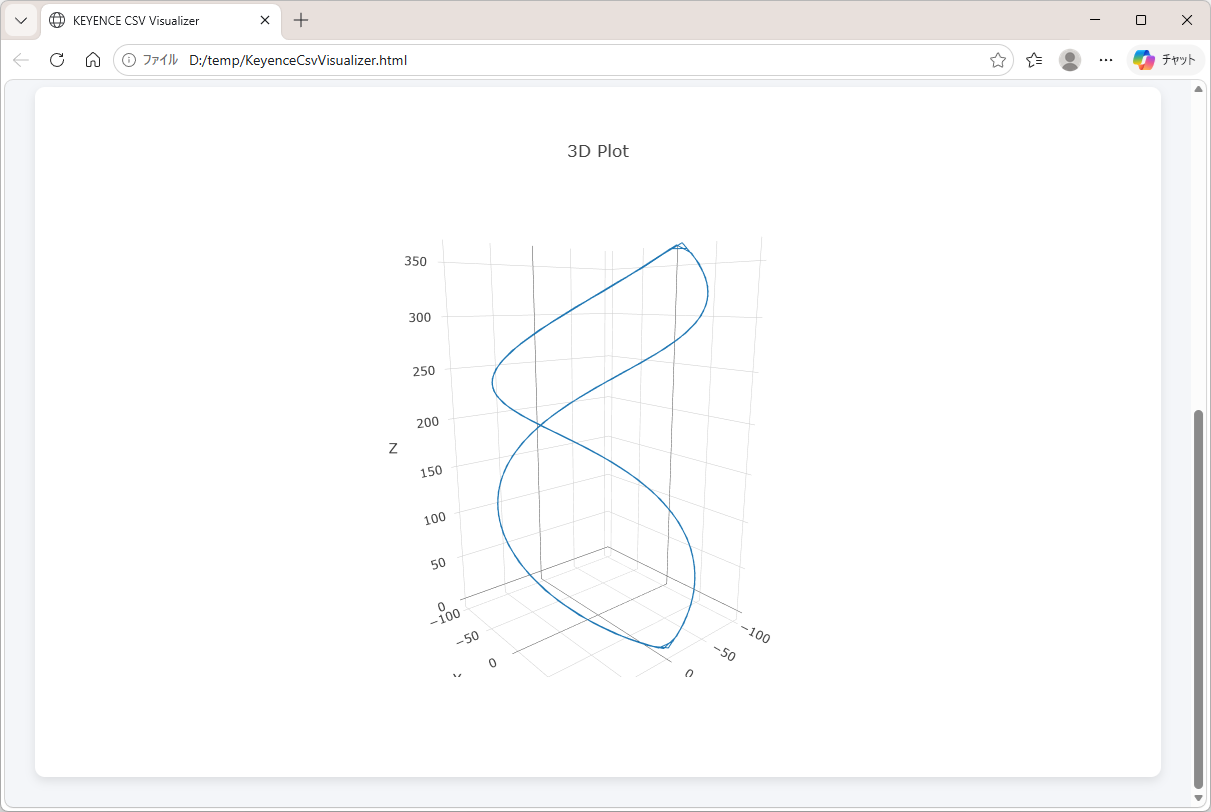The height and width of the screenshot is (812, 1211).
Task: Open a new tab with plus button
Action: pos(301,20)
